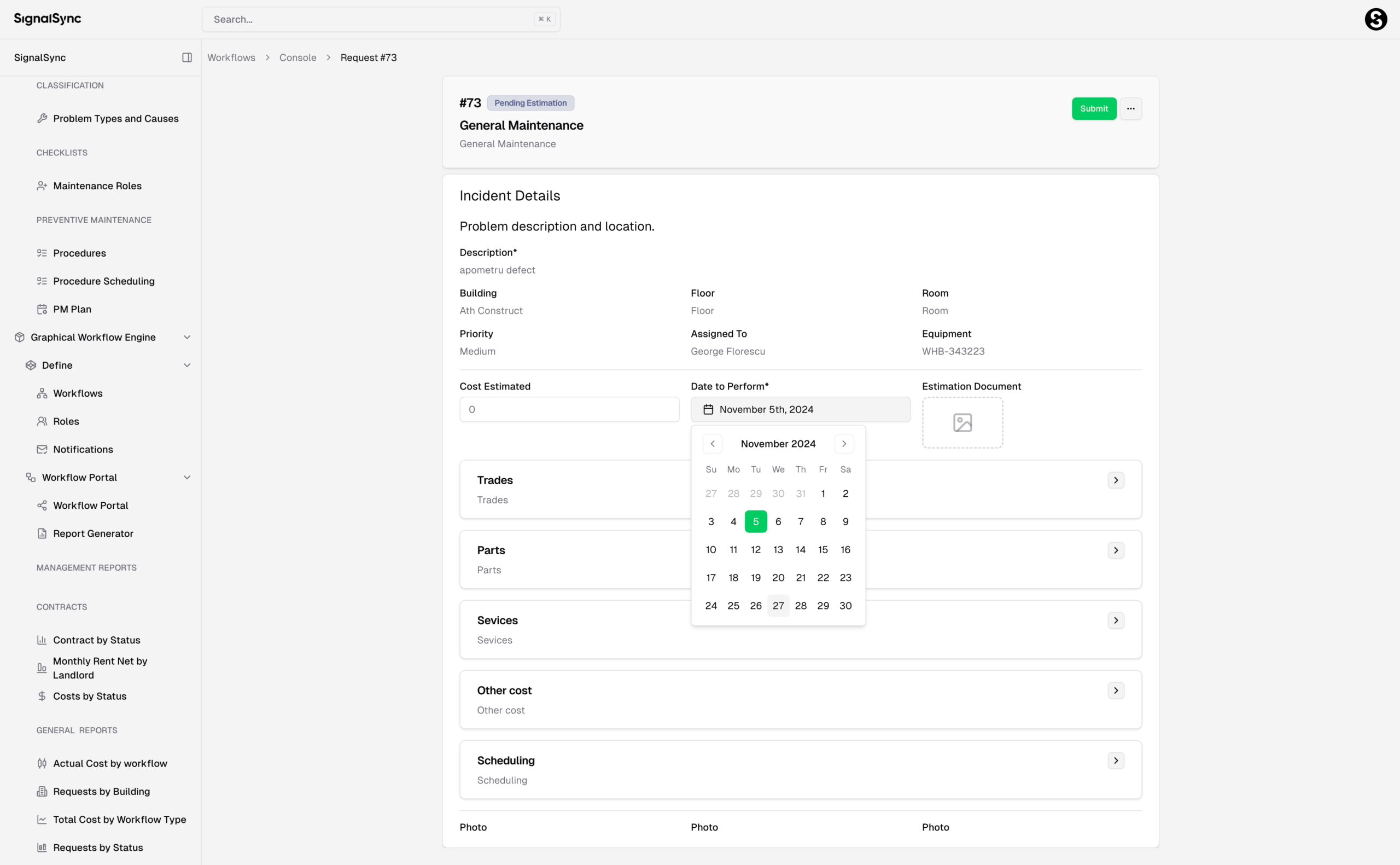Open PM Plan from the sidebar
The width and height of the screenshot is (1400, 865).
pyautogui.click(x=72, y=309)
